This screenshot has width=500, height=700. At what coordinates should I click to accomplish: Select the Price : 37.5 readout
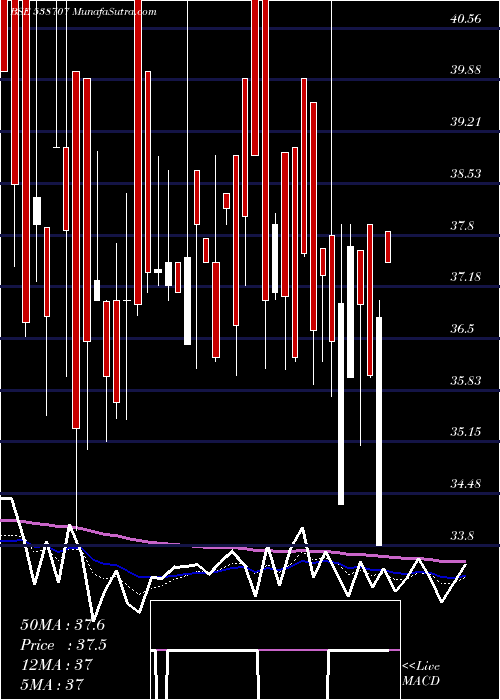(63, 645)
